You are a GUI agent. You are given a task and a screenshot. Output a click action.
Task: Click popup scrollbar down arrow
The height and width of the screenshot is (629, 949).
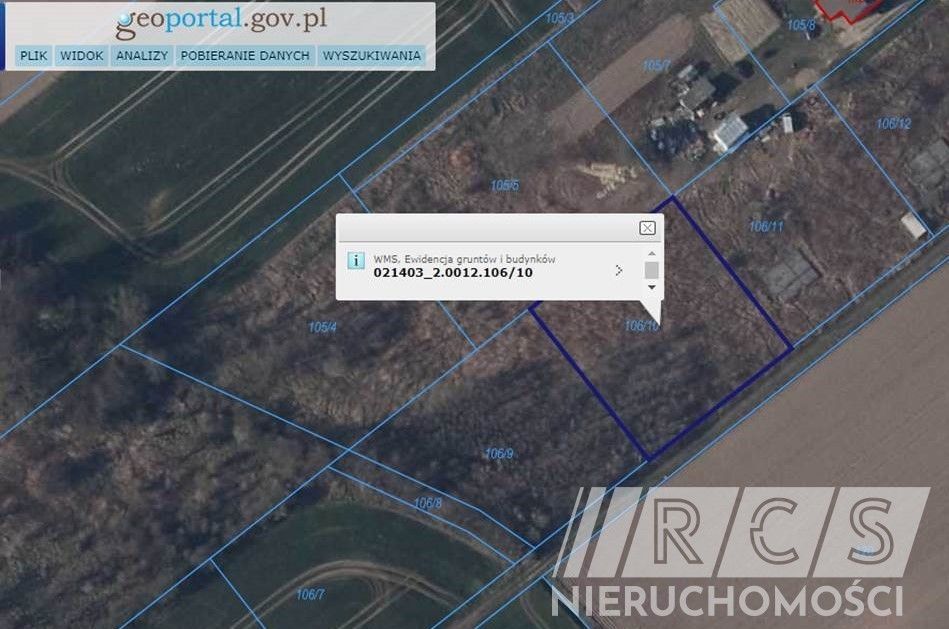(x=651, y=287)
